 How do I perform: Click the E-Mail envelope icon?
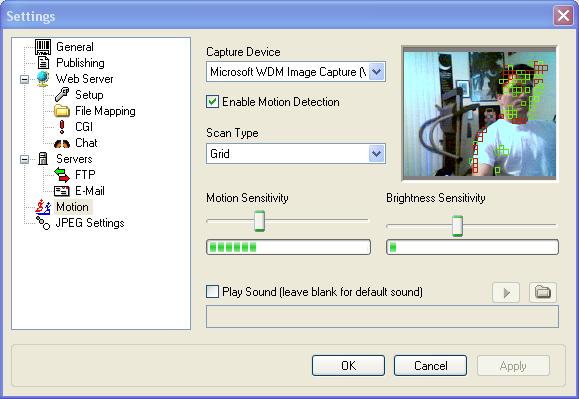(x=62, y=191)
